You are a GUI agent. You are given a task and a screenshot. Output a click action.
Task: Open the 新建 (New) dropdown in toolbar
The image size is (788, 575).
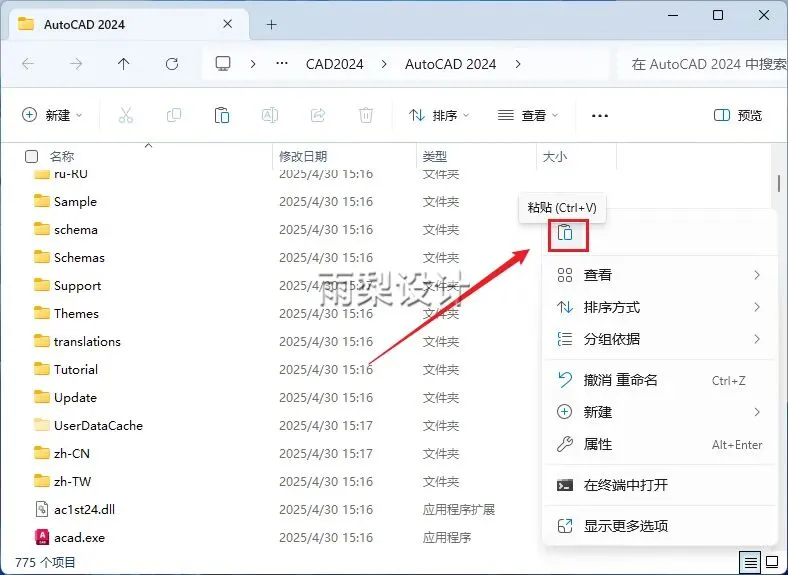[52, 115]
